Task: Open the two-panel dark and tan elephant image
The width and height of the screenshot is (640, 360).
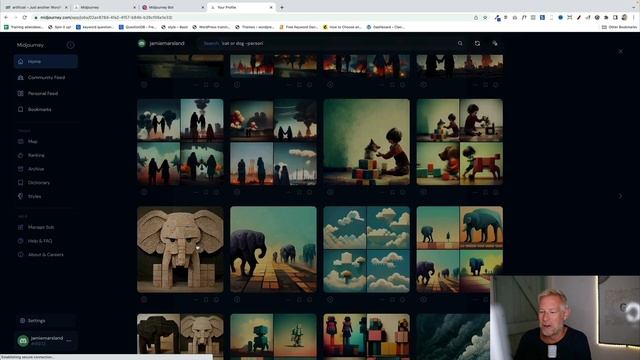Action: click(180, 334)
